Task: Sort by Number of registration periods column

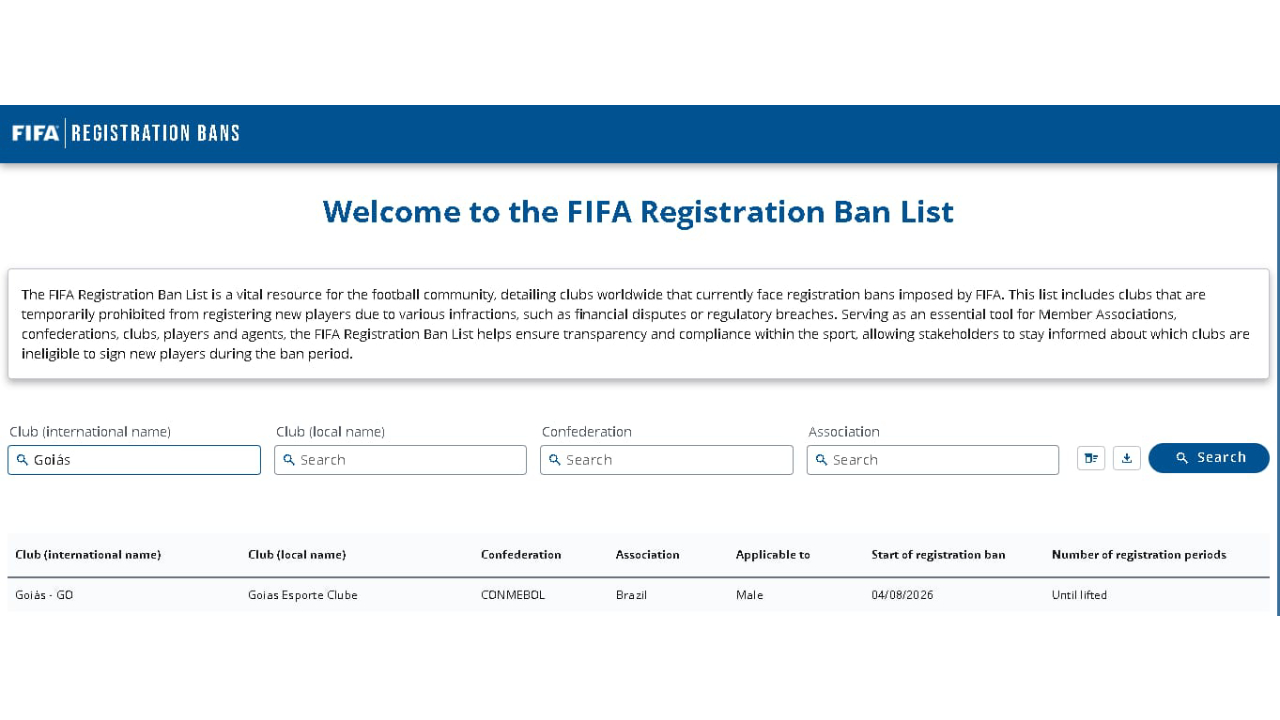Action: tap(1139, 554)
